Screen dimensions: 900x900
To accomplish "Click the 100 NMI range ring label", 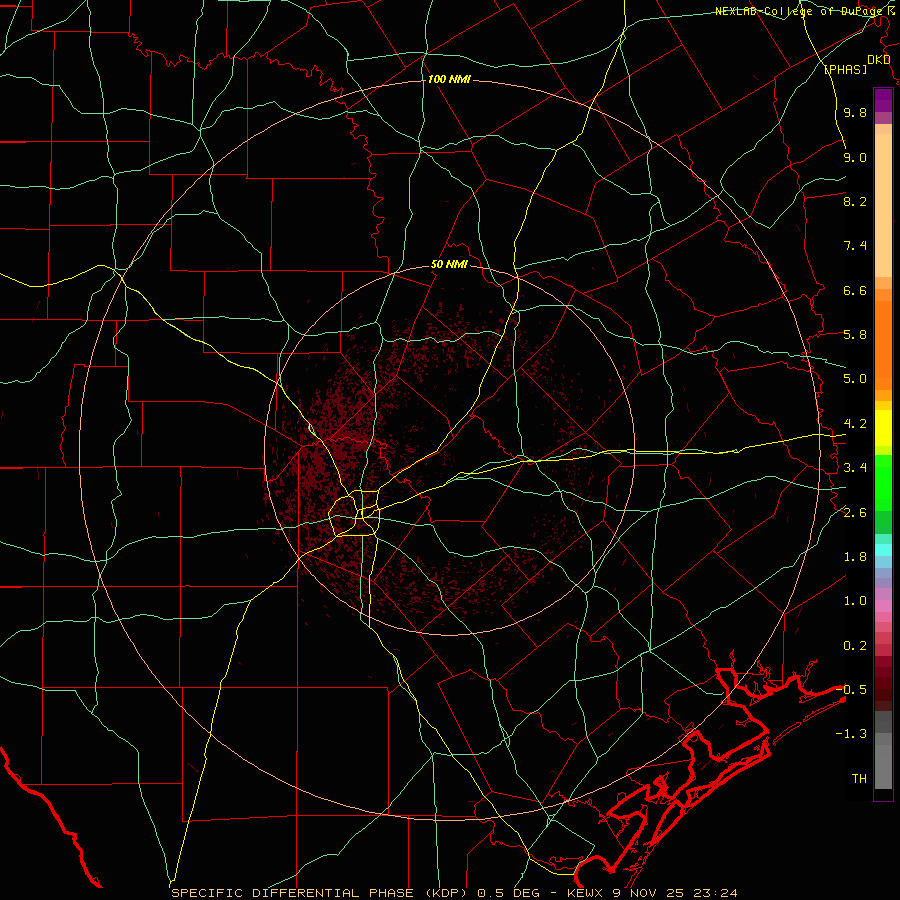I will click(449, 79).
